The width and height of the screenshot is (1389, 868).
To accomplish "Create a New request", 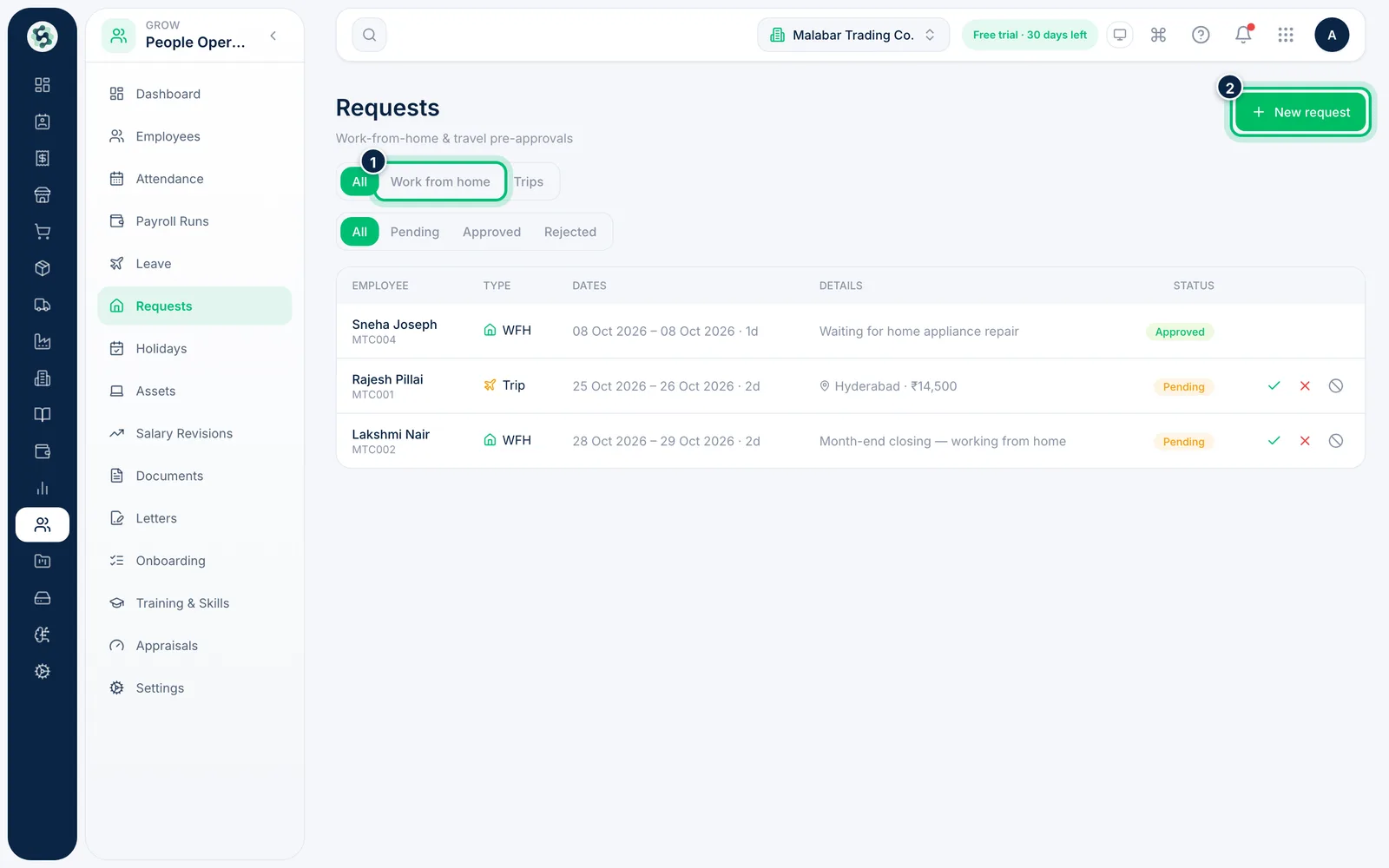I will pos(1300,112).
